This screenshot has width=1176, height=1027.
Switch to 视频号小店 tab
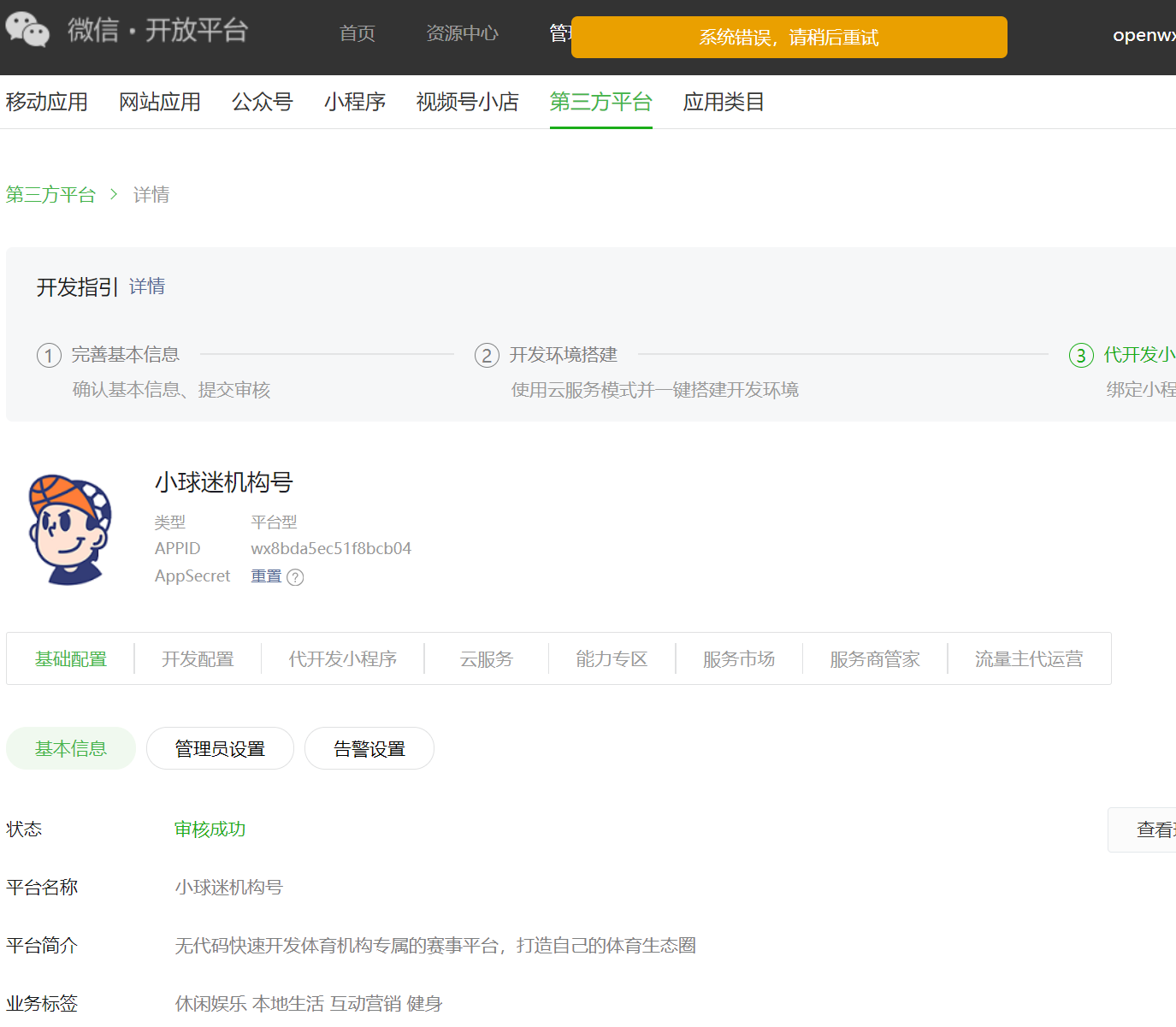468,102
